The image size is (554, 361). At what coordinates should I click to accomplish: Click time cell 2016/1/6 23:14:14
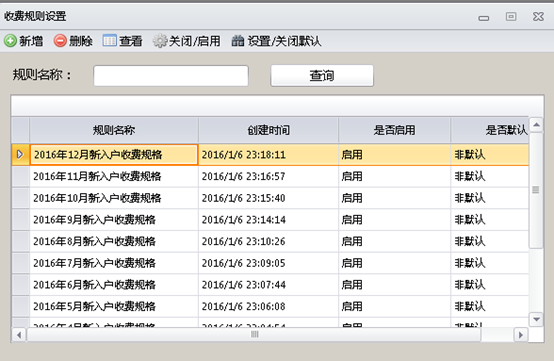pyautogui.click(x=269, y=220)
